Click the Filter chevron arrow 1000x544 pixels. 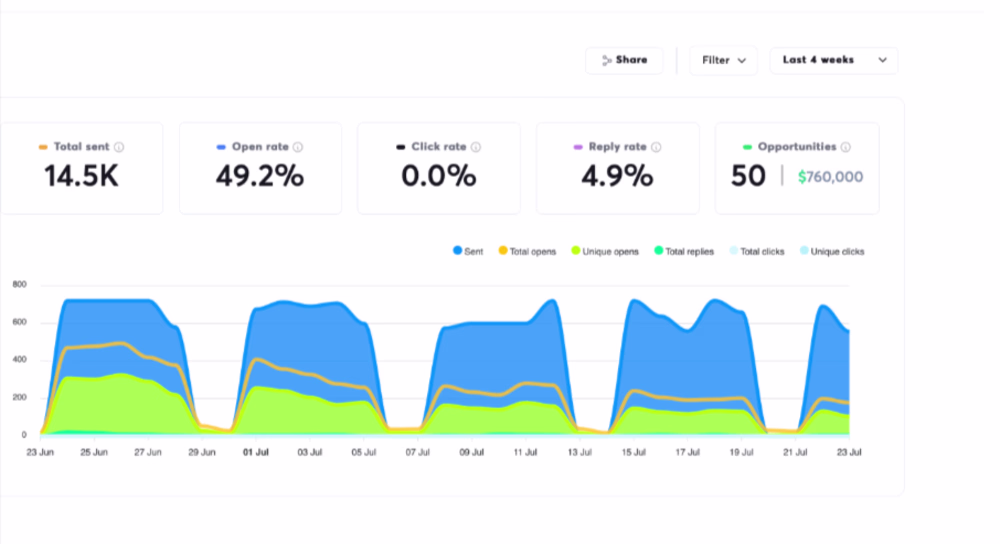click(742, 61)
